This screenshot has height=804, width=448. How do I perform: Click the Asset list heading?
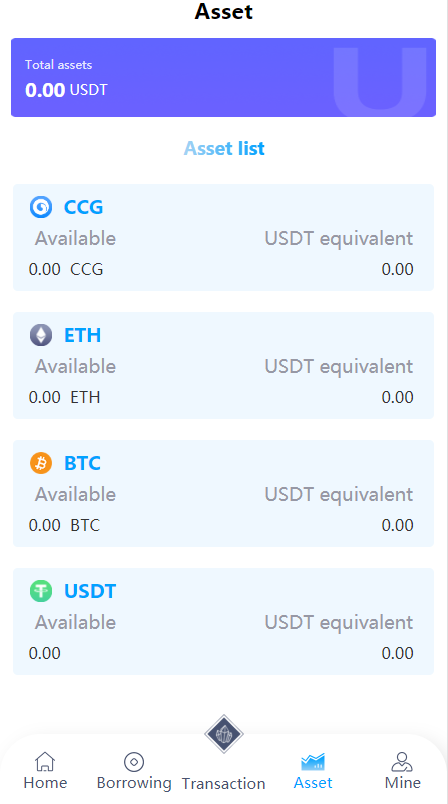(x=225, y=148)
